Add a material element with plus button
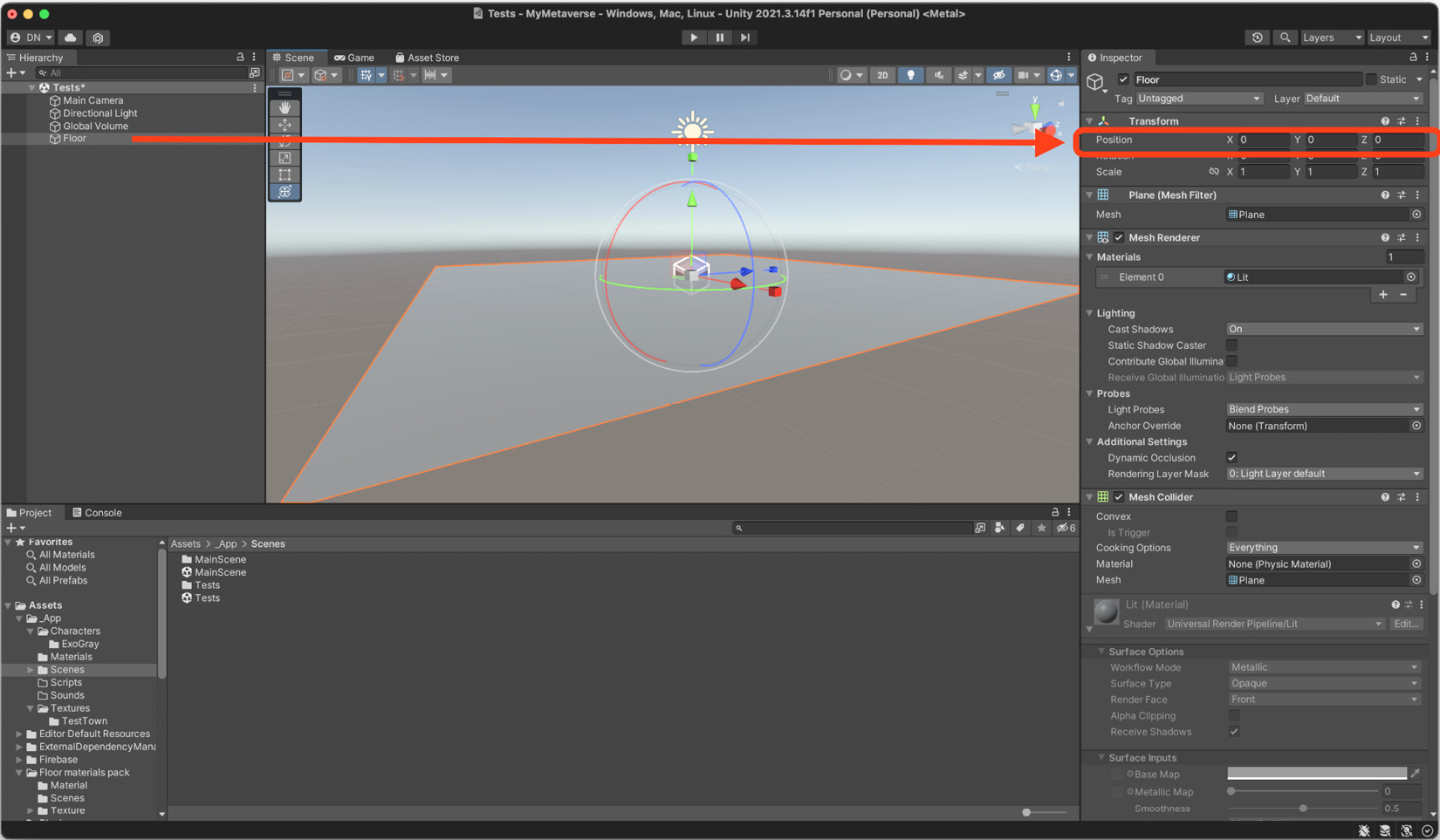The image size is (1440, 840). [x=1383, y=295]
